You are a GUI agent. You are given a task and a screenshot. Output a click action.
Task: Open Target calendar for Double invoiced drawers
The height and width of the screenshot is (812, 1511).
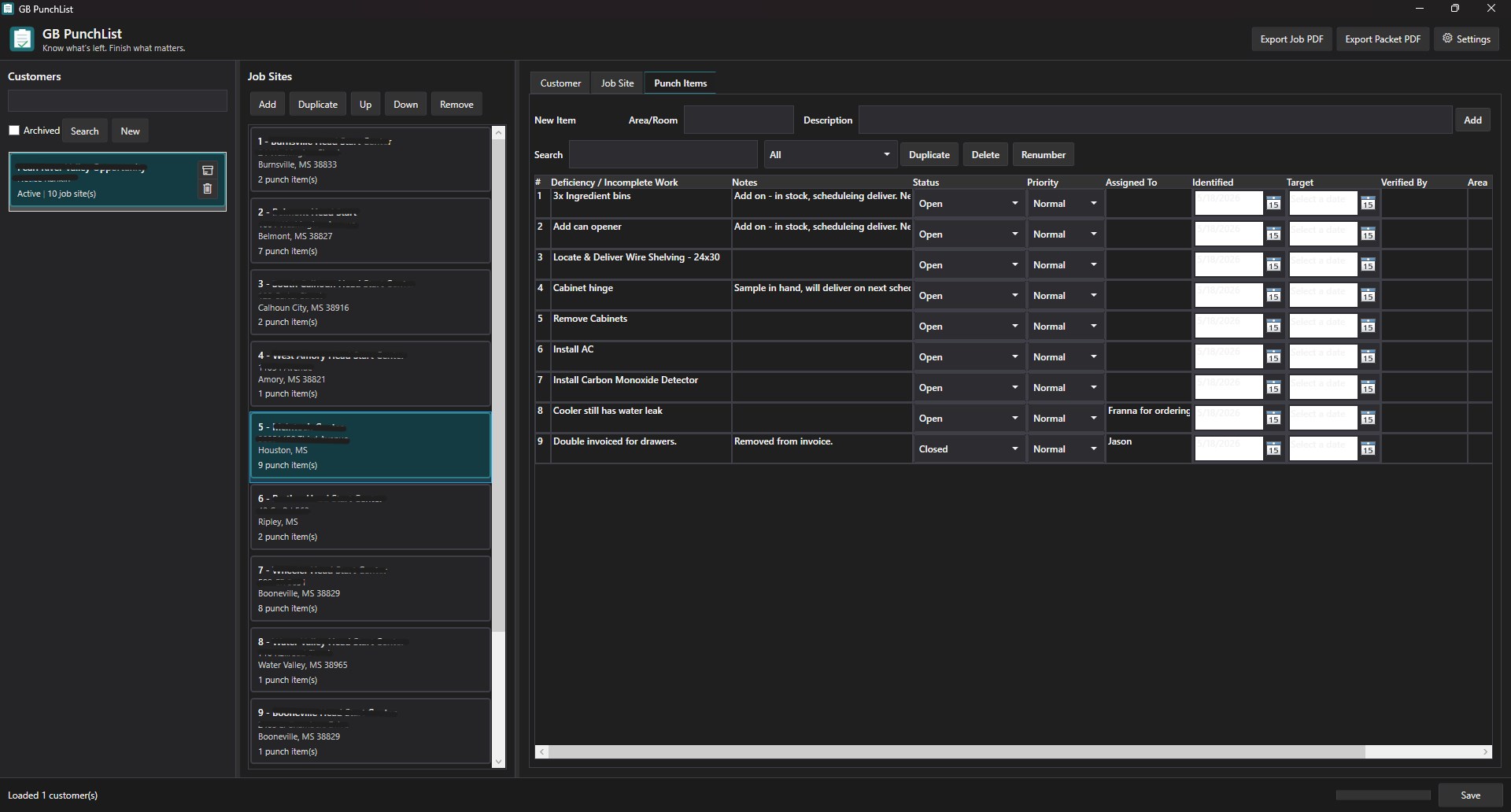pos(1368,449)
